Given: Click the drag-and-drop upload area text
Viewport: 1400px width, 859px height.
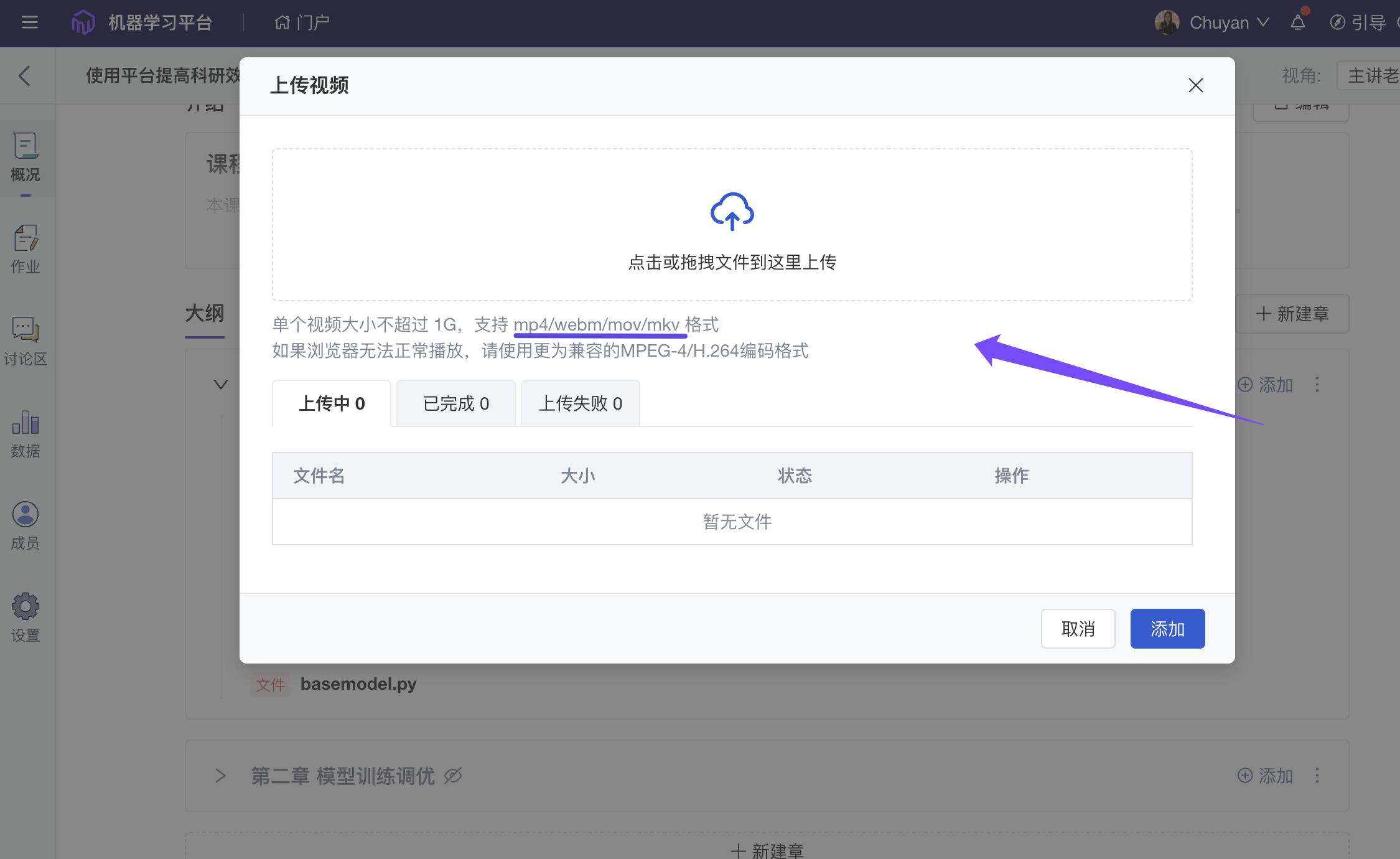Looking at the screenshot, I should point(732,263).
